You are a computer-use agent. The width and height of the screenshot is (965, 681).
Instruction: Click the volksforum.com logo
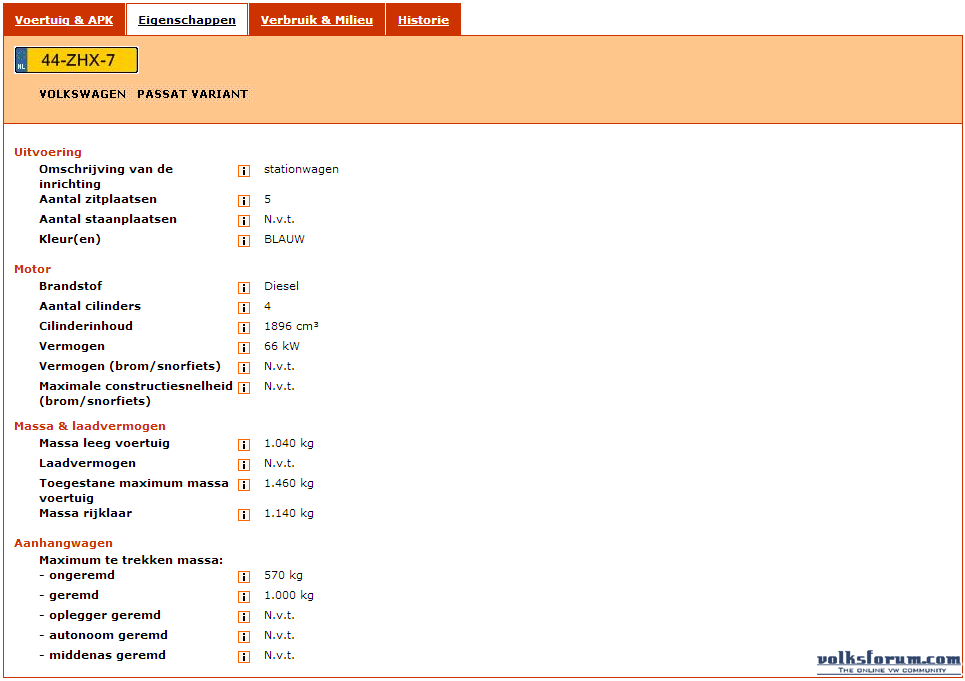click(889, 663)
